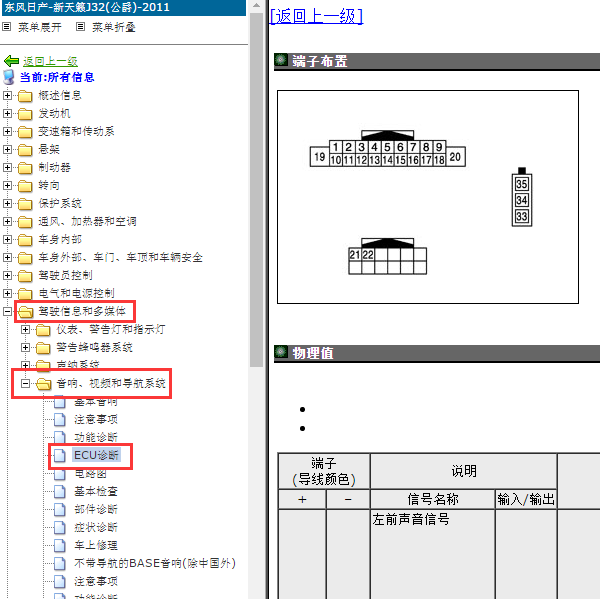Click the 菜单折叠 text
Screen dimensions: 600x599
tap(114, 27)
